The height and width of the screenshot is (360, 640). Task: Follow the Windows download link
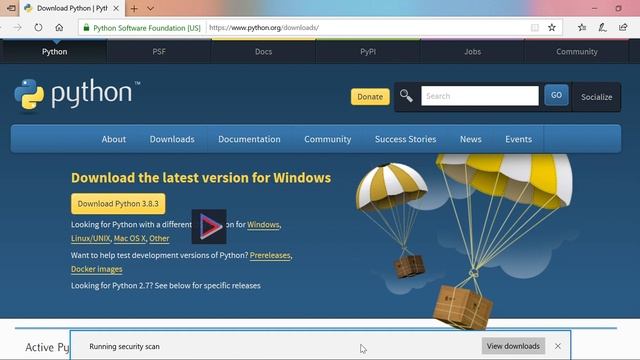[x=263, y=225]
